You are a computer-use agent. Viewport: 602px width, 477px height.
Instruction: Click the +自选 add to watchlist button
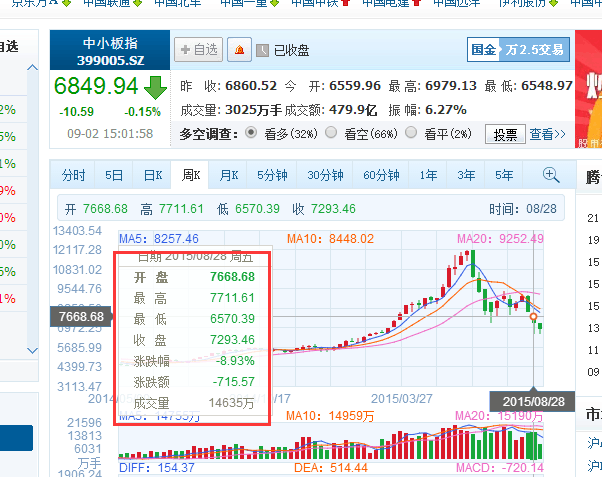(x=198, y=50)
